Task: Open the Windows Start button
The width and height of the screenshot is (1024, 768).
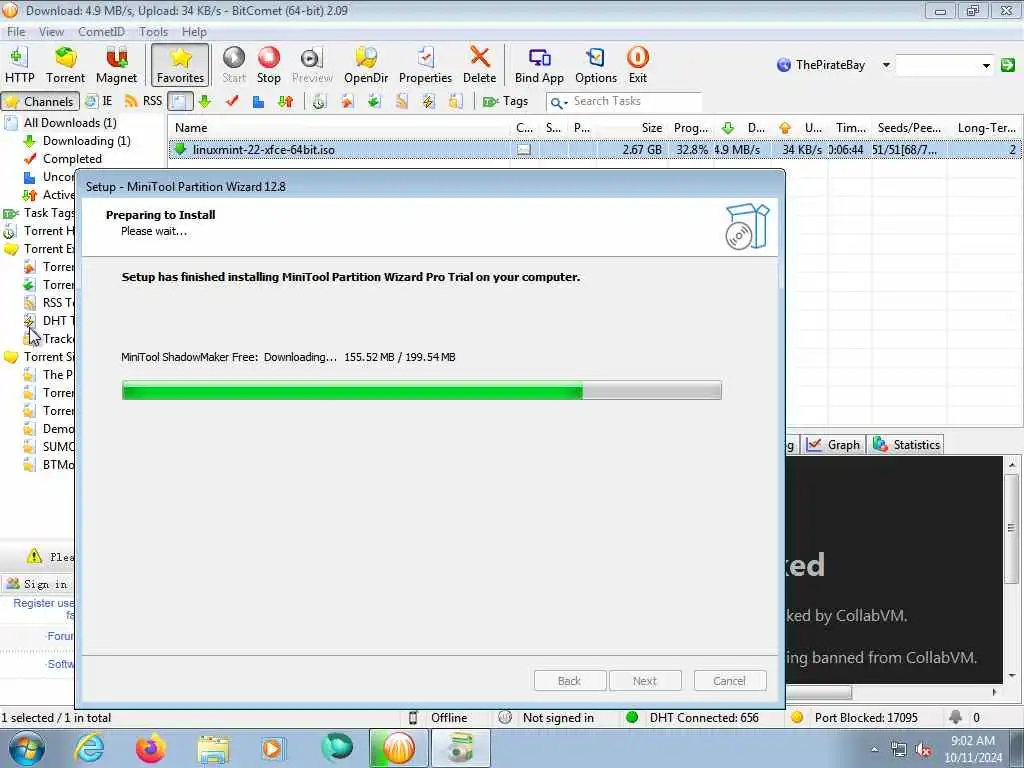Action: pyautogui.click(x=26, y=749)
